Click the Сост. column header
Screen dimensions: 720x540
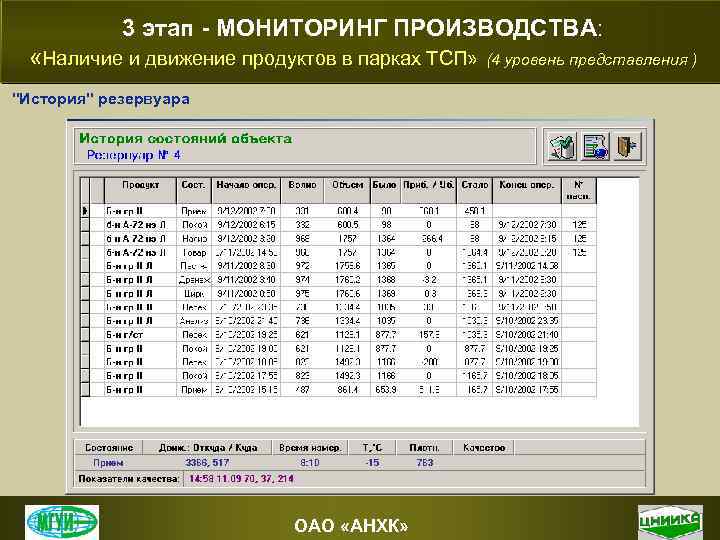click(x=194, y=191)
